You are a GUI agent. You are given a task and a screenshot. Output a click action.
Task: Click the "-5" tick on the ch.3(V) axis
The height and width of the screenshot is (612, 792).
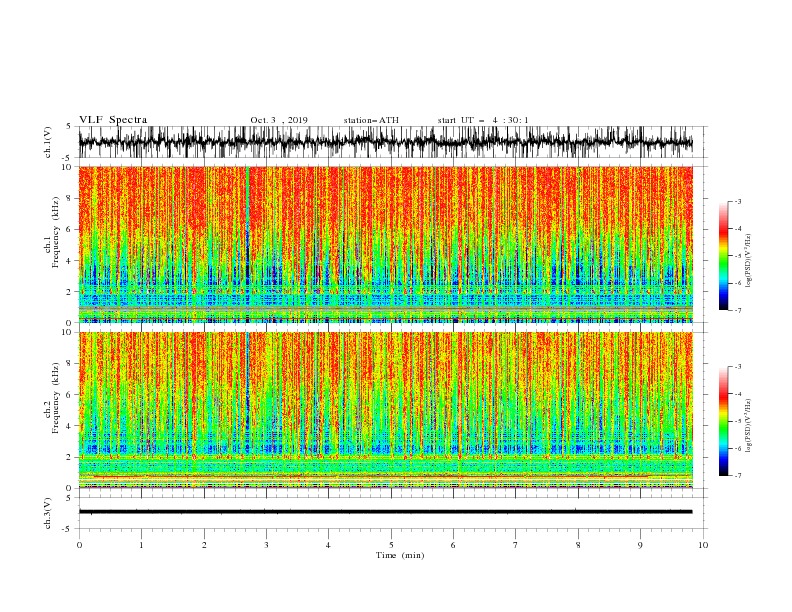68,529
